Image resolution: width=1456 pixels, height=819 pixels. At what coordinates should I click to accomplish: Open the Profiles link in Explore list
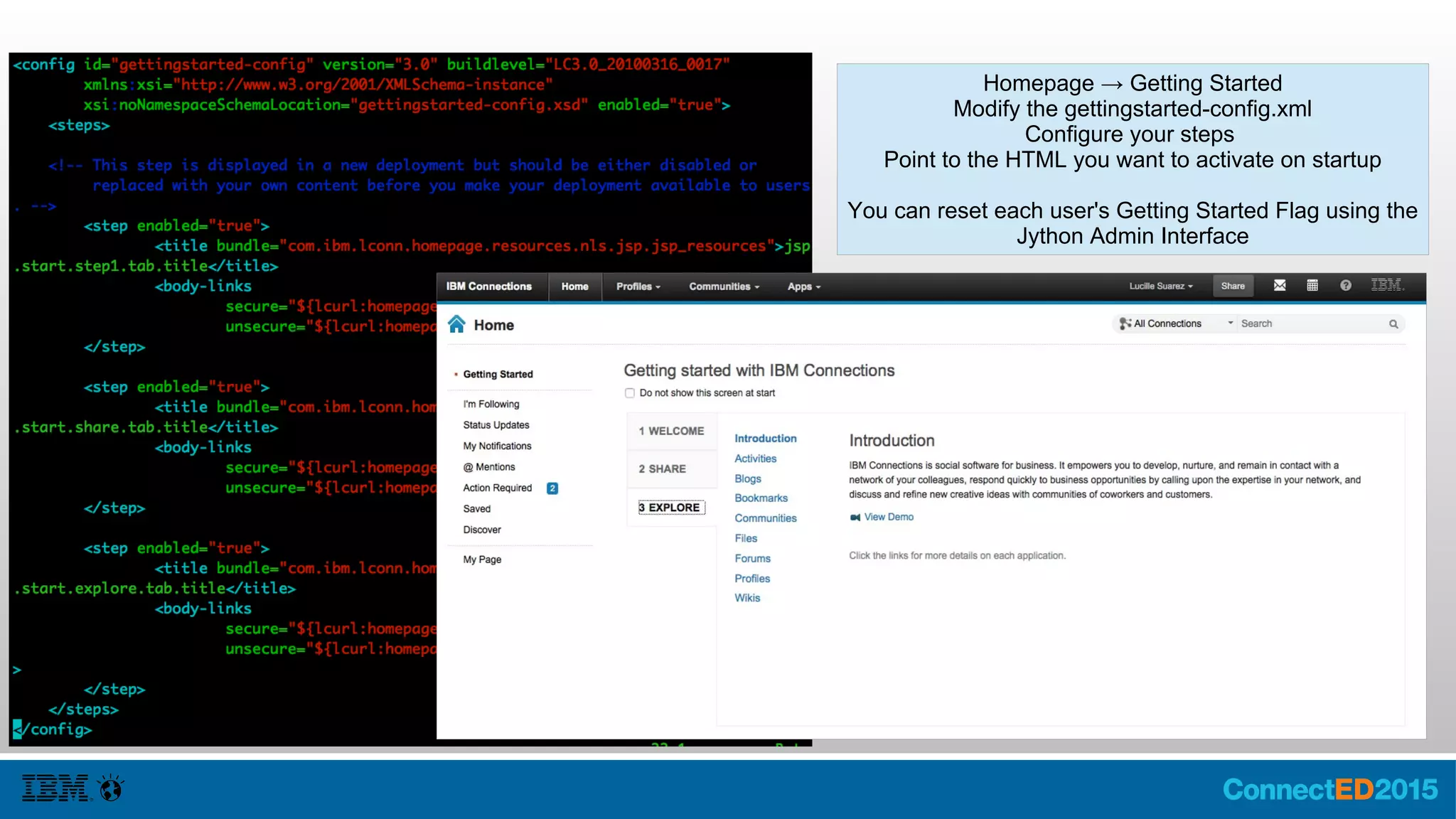[x=752, y=578]
